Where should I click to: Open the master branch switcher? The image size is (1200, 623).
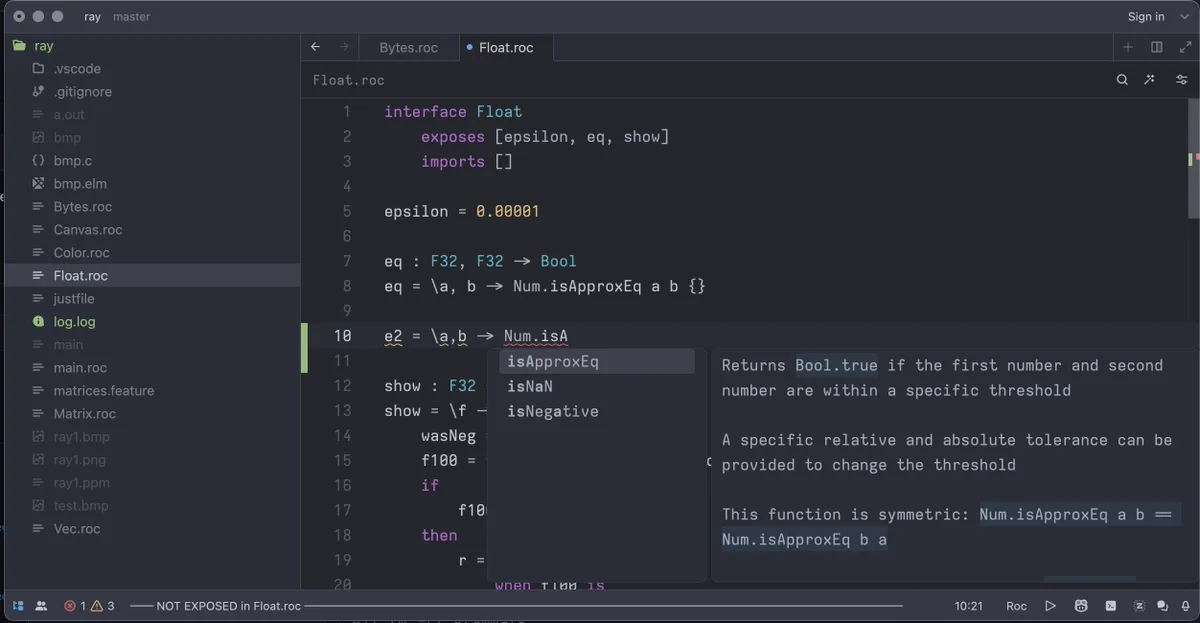coord(131,17)
